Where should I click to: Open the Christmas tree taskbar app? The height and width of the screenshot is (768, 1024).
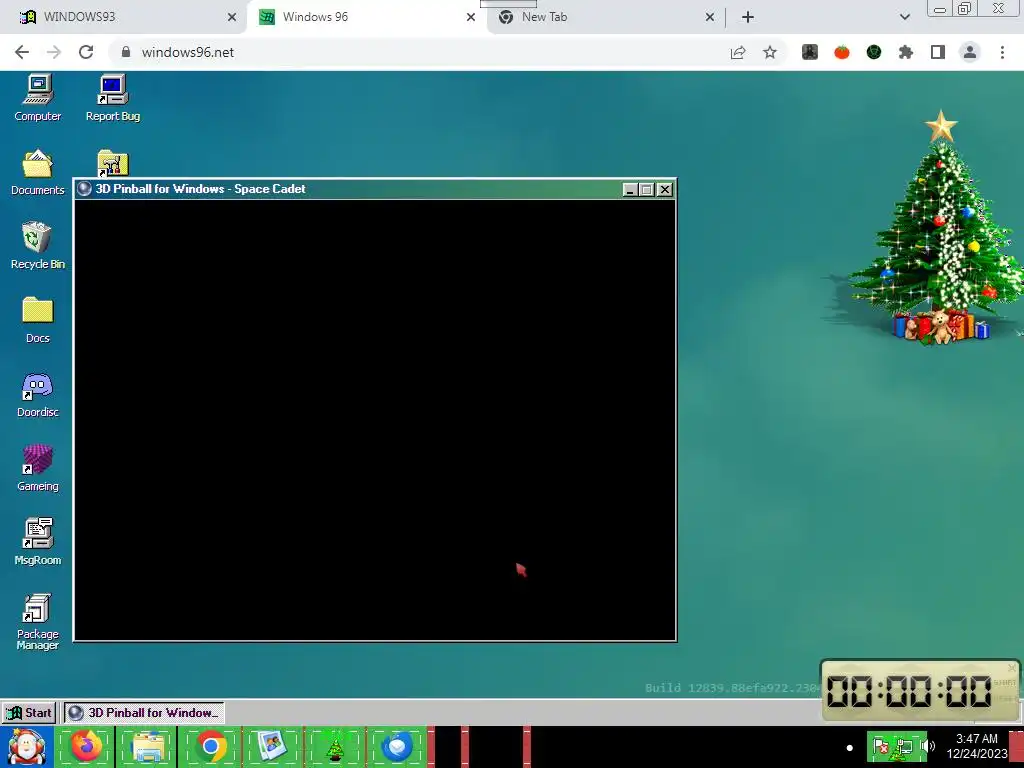tap(335, 748)
